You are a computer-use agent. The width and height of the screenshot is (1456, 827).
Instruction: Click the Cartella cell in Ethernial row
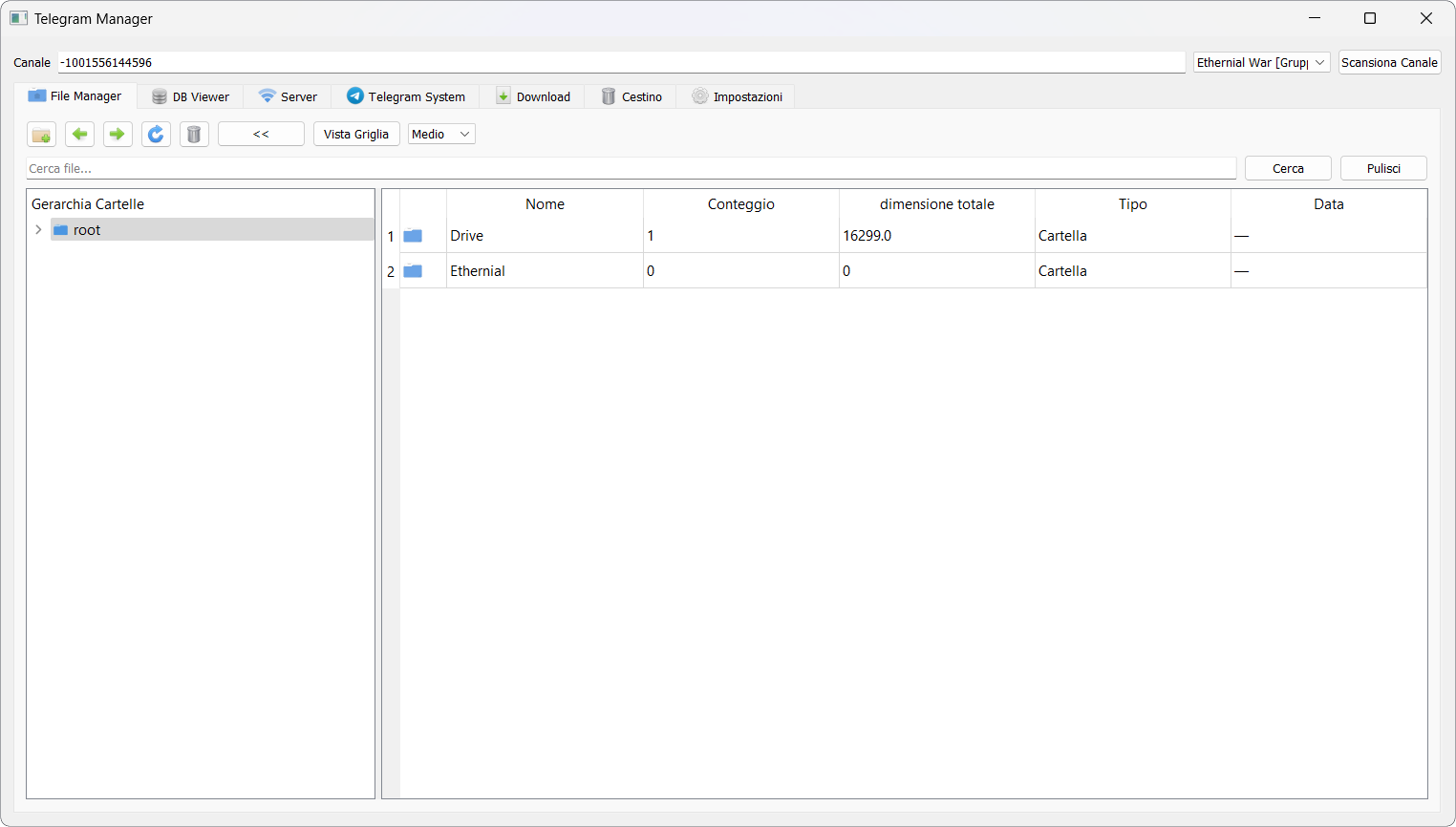[1133, 271]
